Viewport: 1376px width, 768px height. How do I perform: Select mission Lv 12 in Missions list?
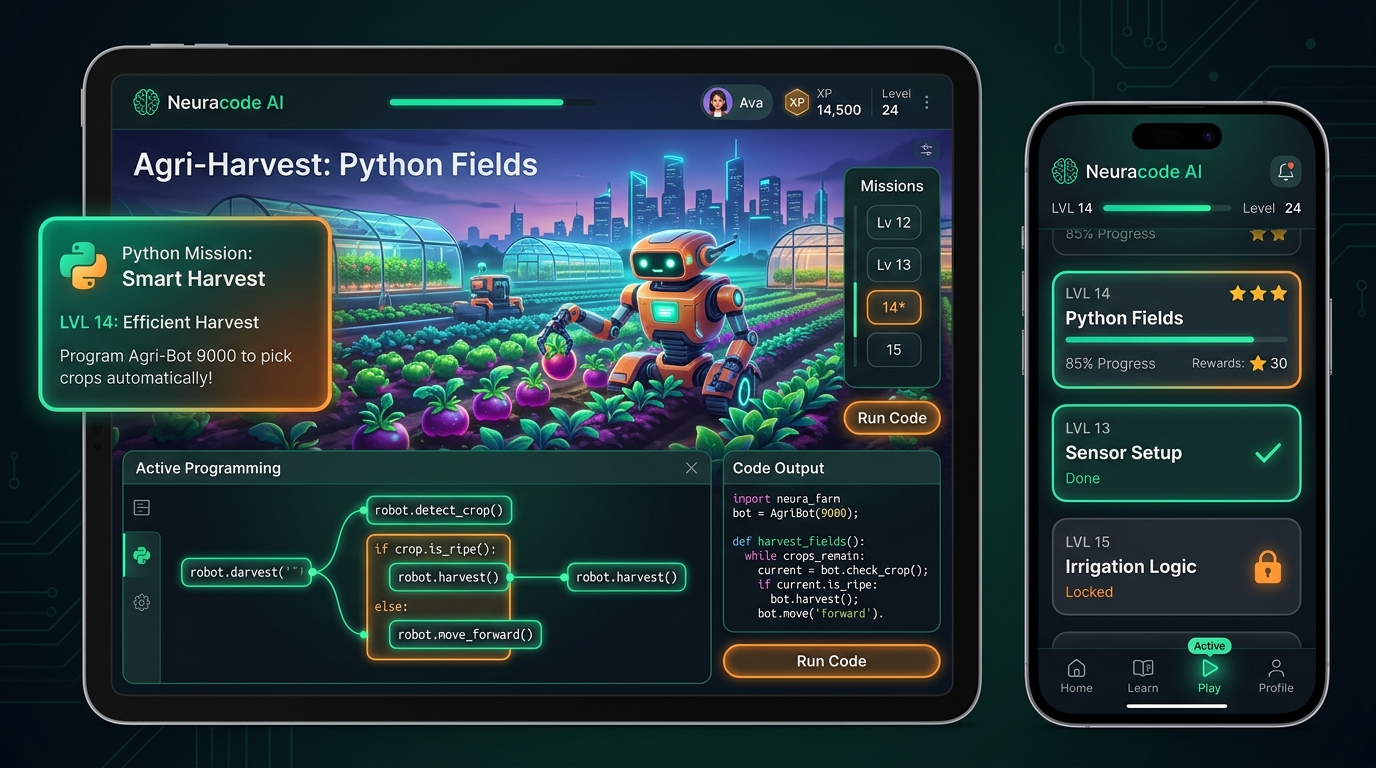point(894,222)
